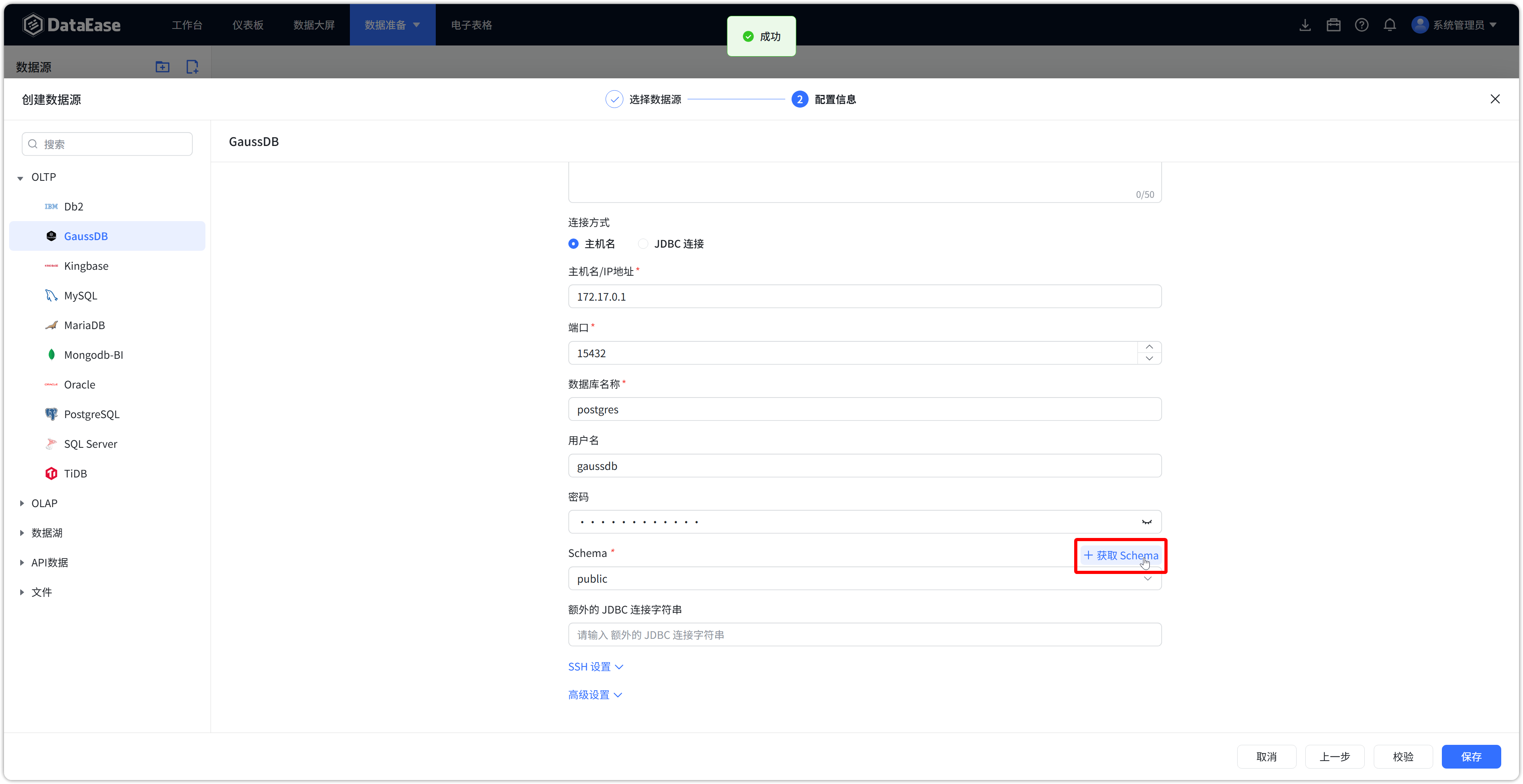Click the 校验 button
This screenshot has height=784, width=1523.
(1403, 757)
